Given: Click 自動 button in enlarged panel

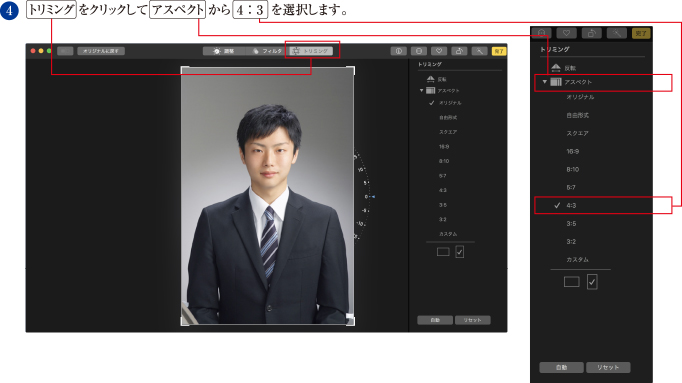Looking at the screenshot, I should pos(562,367).
